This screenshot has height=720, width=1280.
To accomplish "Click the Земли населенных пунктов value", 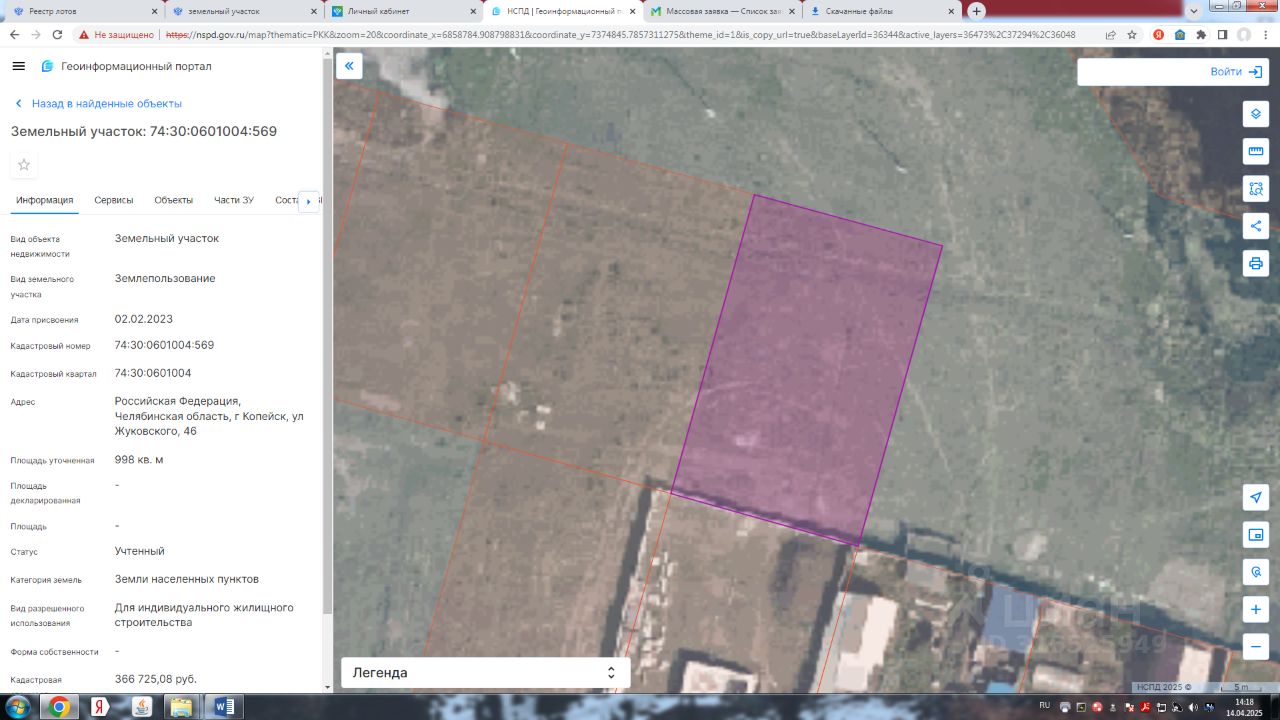I will [187, 579].
